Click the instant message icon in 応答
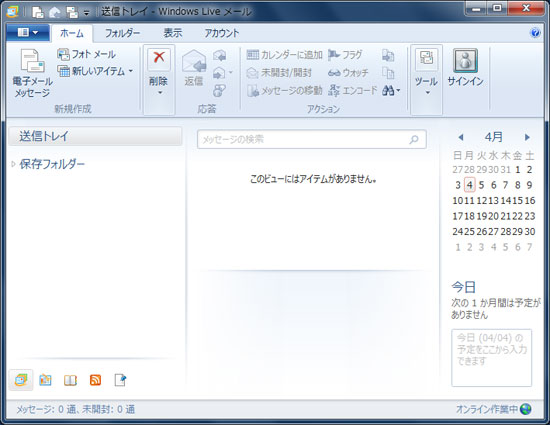The width and height of the screenshot is (550, 425). click(x=219, y=90)
